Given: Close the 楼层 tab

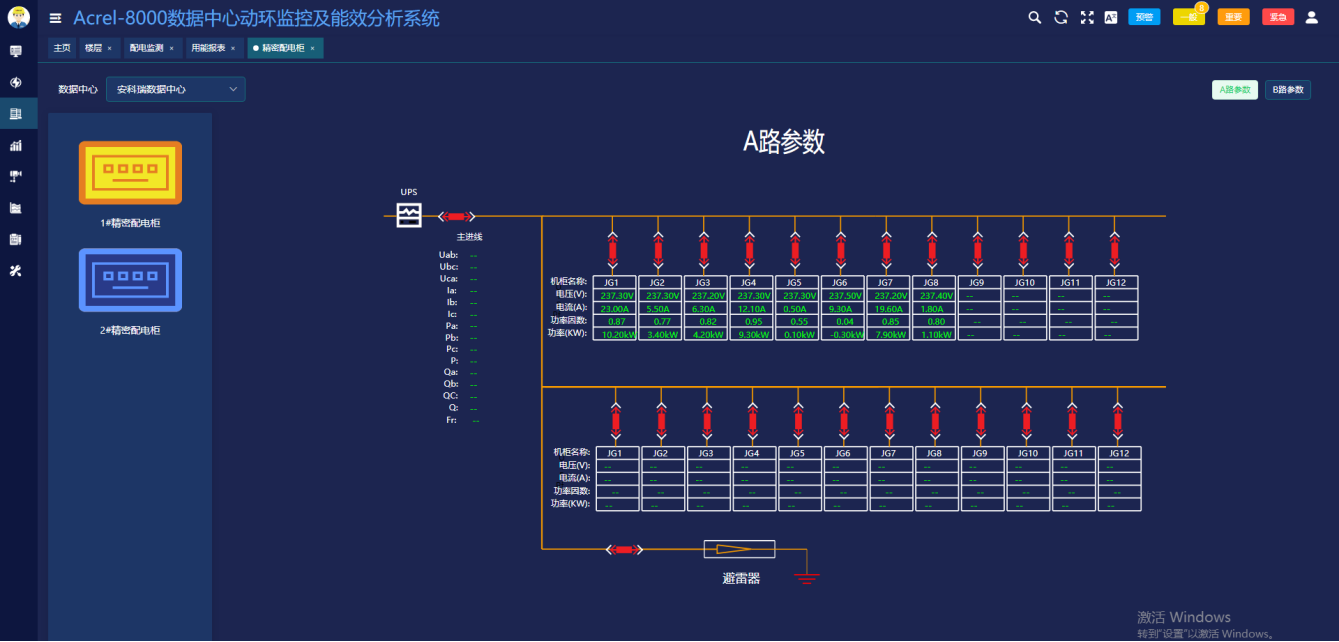Looking at the screenshot, I should [110, 48].
